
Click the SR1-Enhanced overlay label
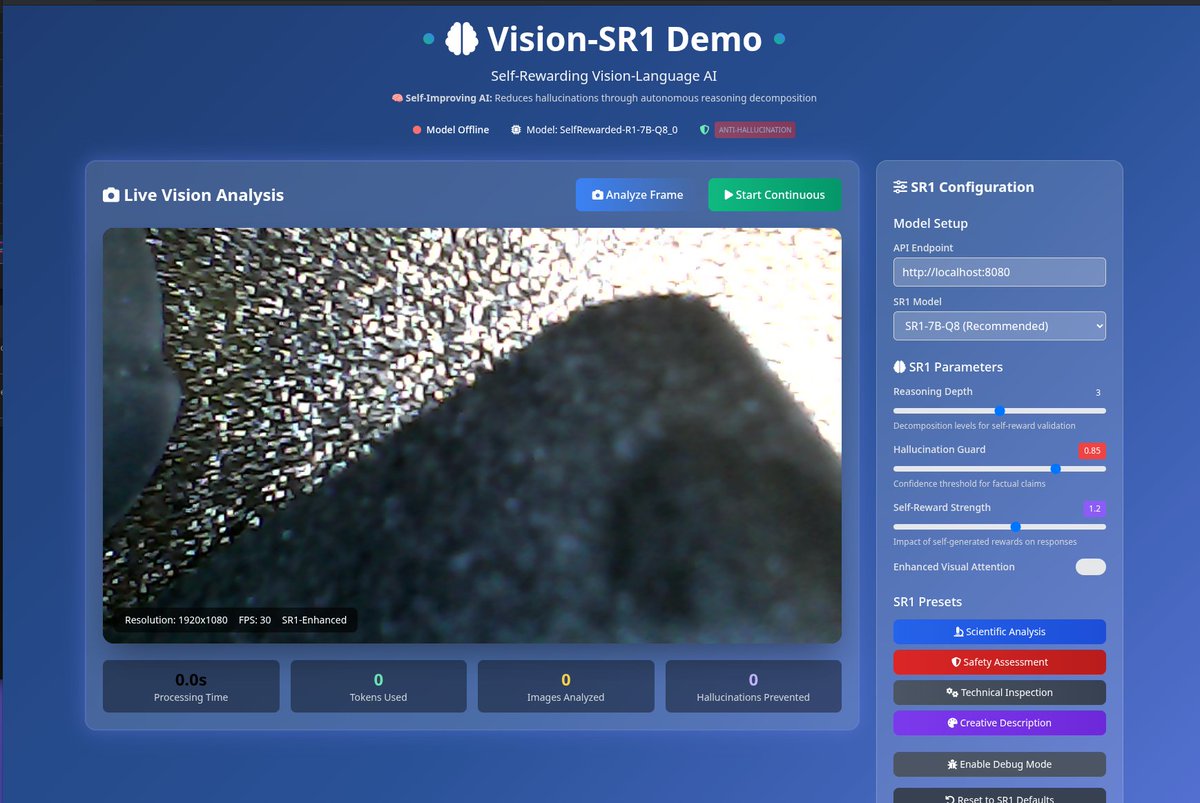pos(314,620)
